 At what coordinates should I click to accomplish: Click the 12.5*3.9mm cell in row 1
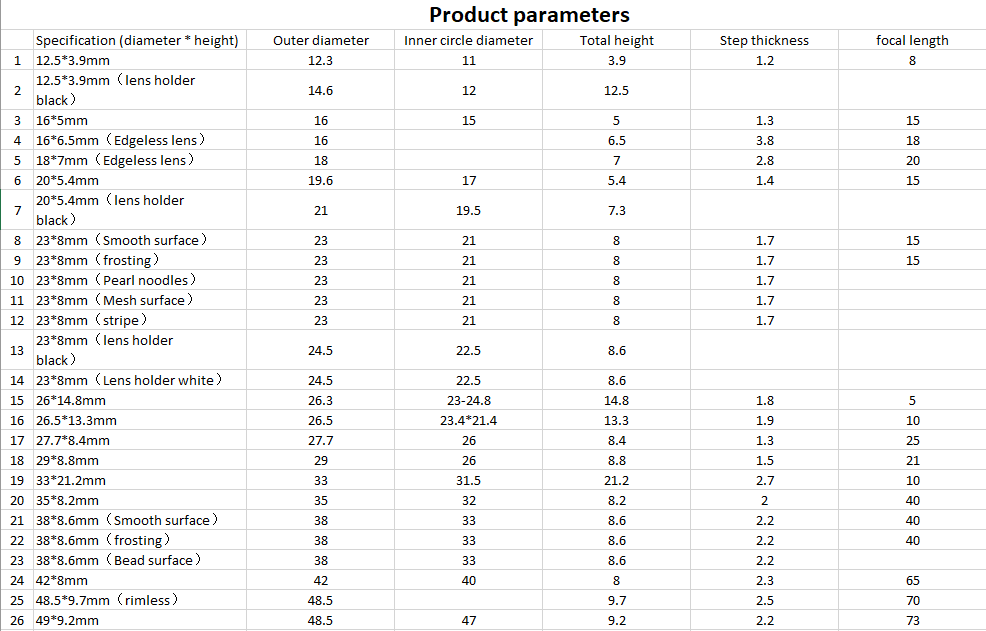click(140, 60)
